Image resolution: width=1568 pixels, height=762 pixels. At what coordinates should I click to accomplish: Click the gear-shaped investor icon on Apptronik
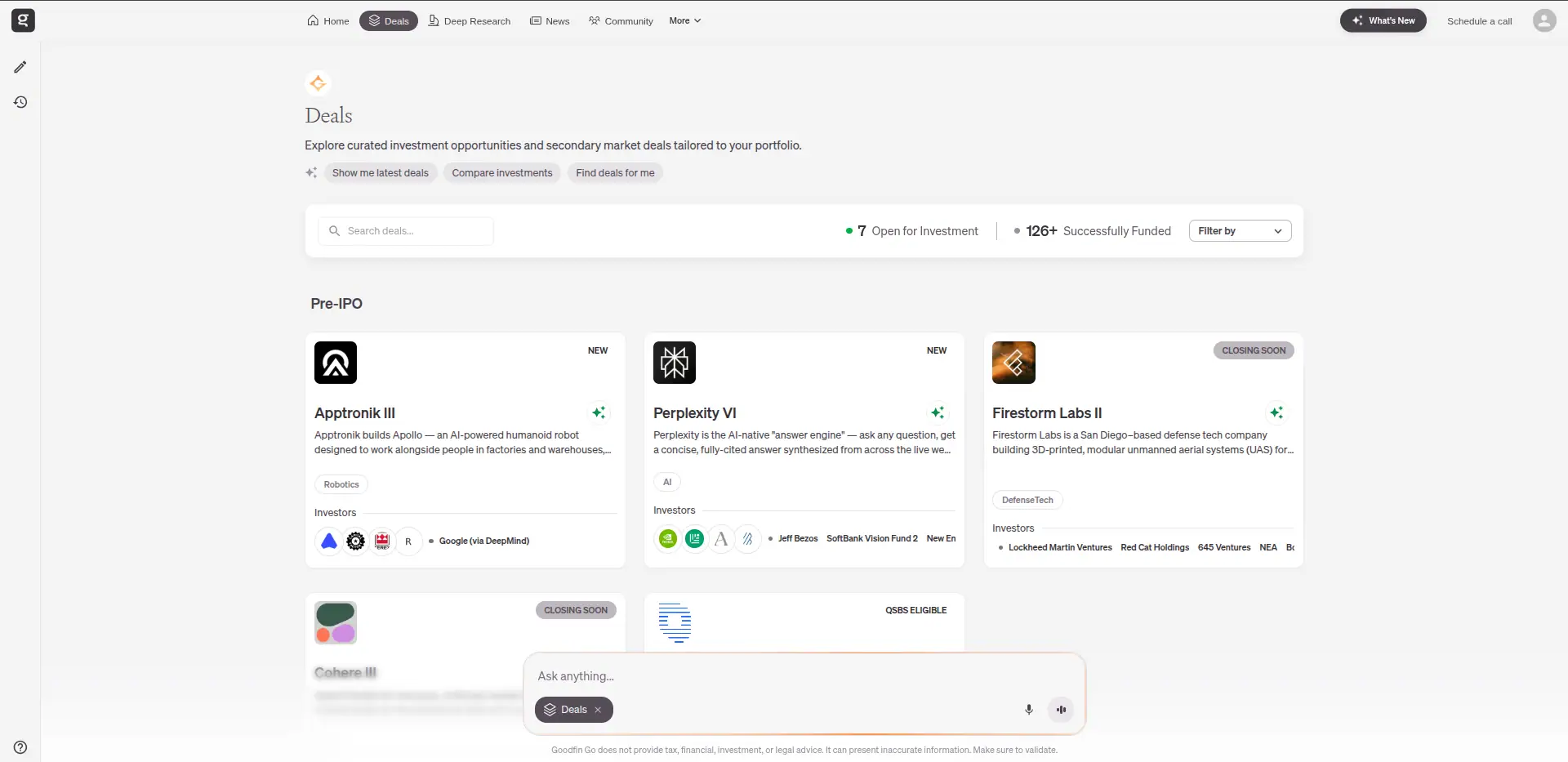pyautogui.click(x=355, y=541)
